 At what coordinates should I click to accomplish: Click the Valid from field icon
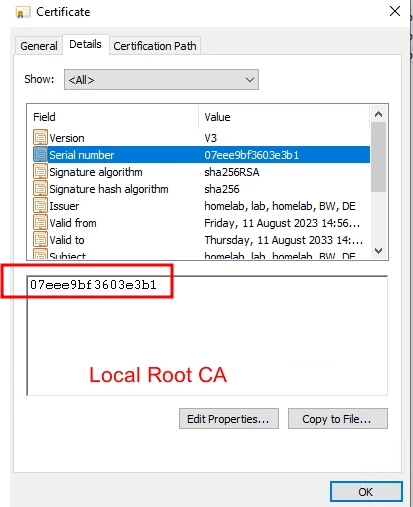coord(40,223)
